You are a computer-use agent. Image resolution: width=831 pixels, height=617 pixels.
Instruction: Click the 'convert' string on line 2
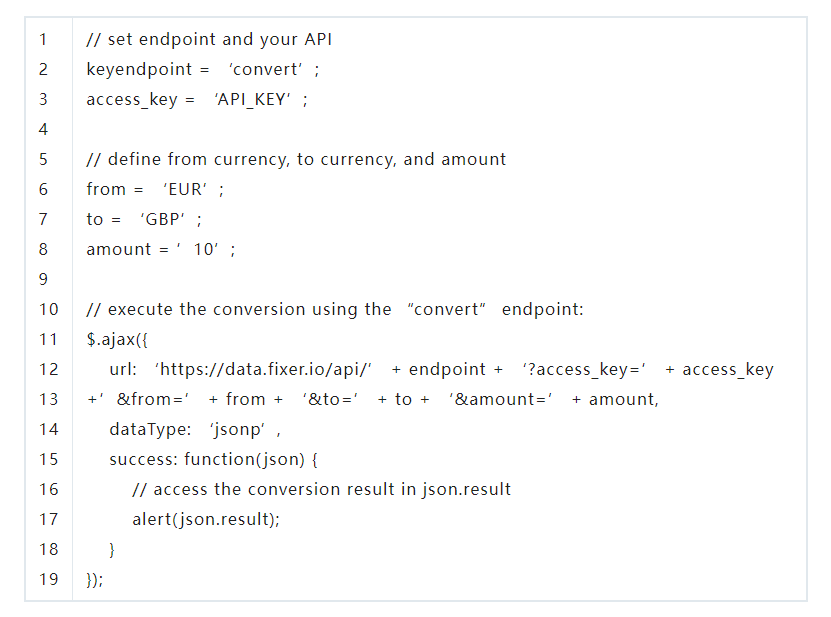(x=267, y=70)
